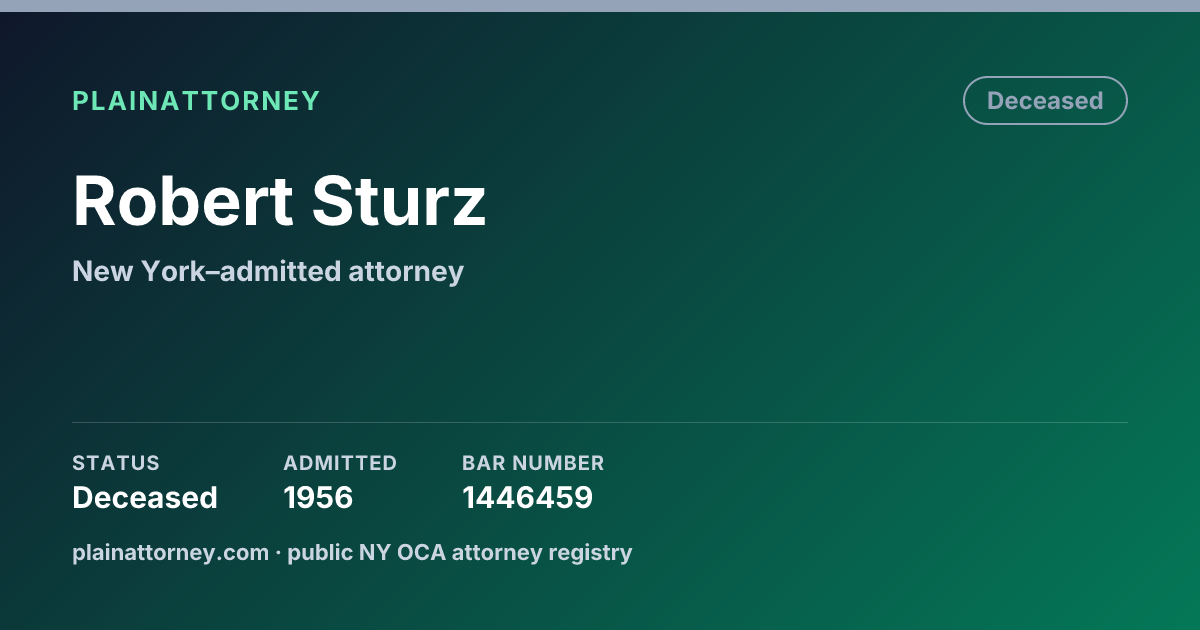Select the bar number 1446459
The image size is (1200, 630).
click(527, 497)
